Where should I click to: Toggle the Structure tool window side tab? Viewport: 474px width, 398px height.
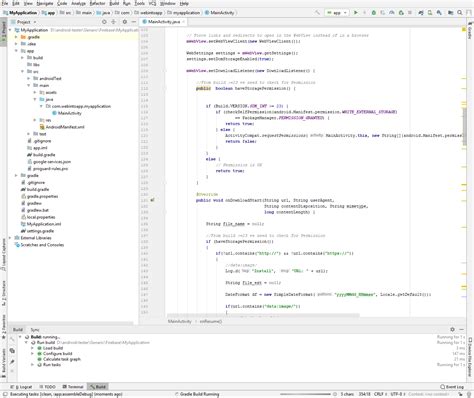click(3, 293)
